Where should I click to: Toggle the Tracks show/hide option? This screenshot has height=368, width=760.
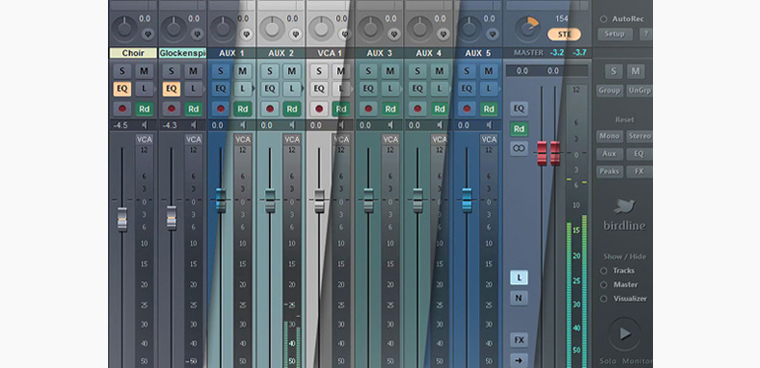603,271
